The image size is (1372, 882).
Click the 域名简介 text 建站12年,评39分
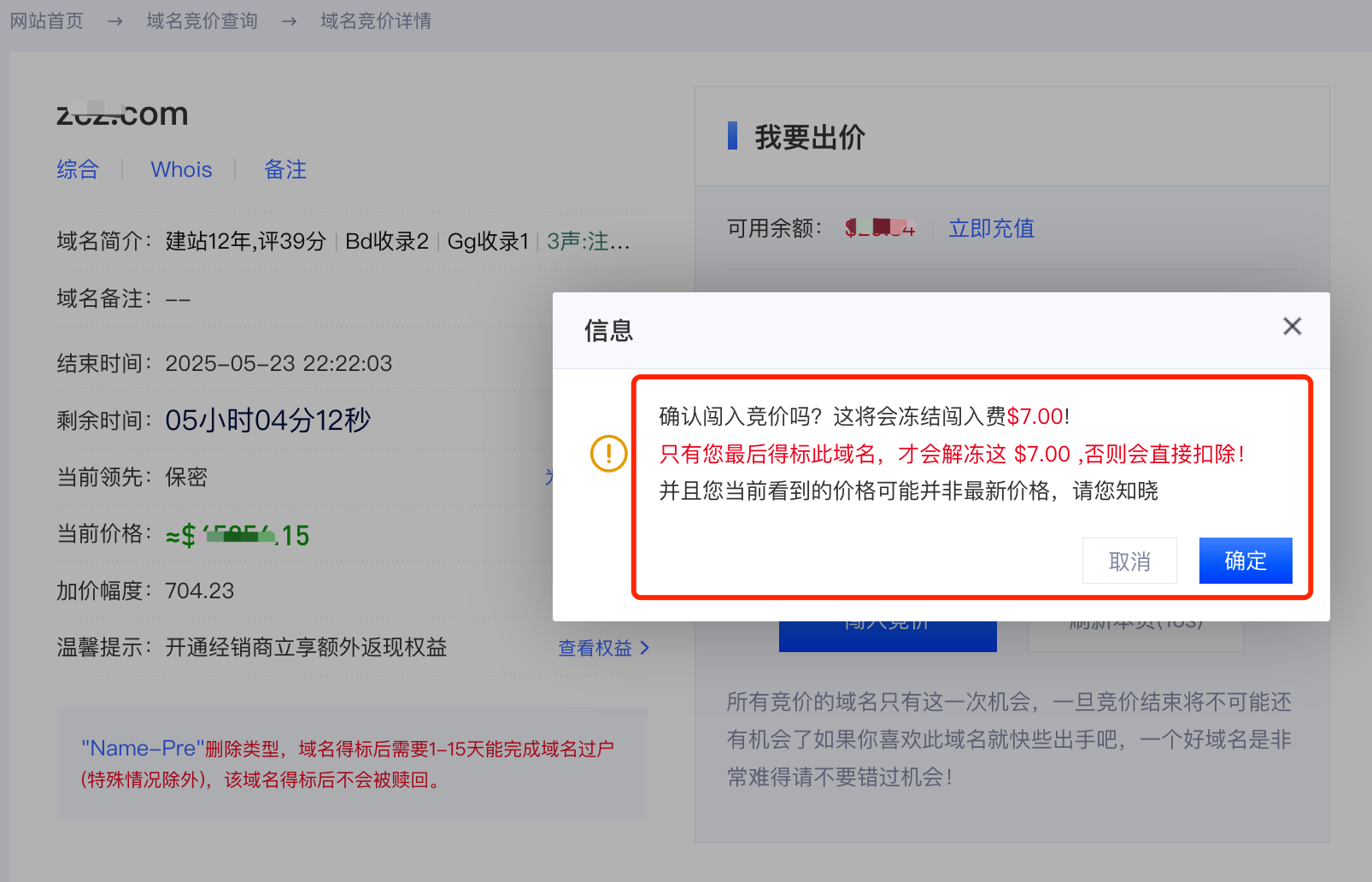[x=246, y=241]
